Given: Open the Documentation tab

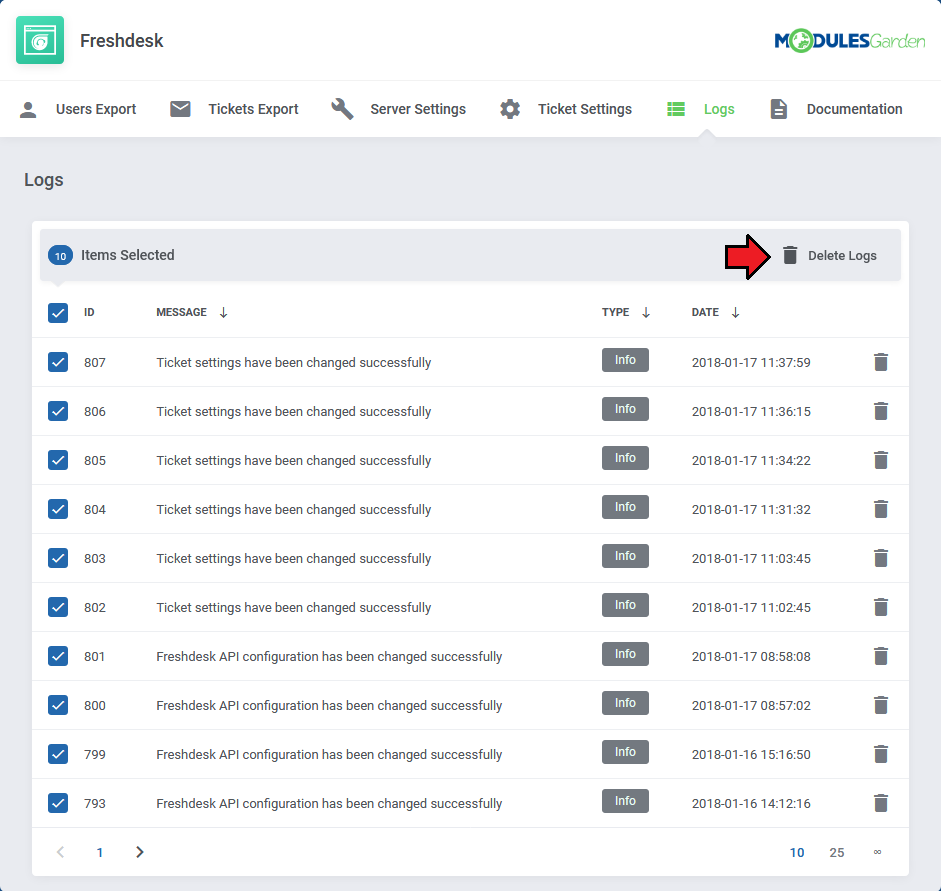Looking at the screenshot, I should (836, 109).
